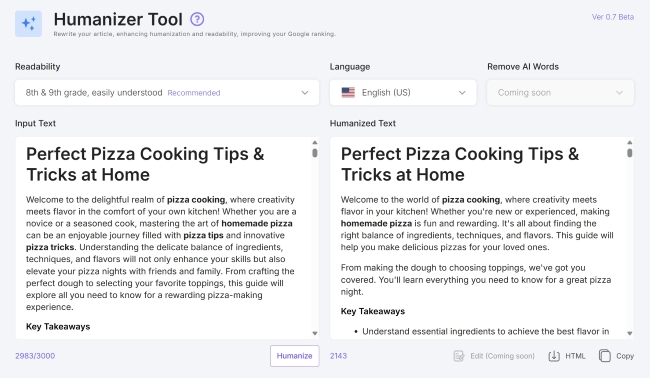
Task: Click 'Key Takeaways' heading in Input Text
Action: [58, 327]
